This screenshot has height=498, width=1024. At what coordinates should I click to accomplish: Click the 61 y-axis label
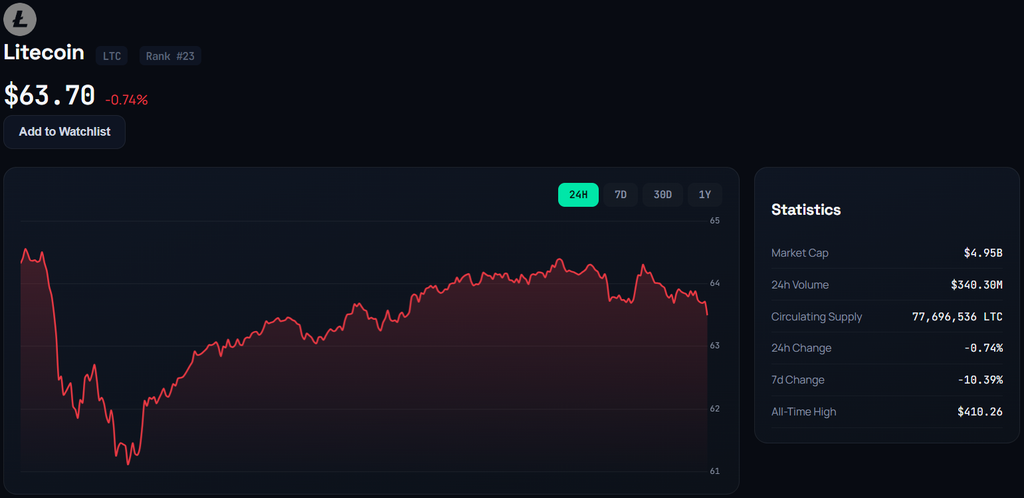click(714, 471)
